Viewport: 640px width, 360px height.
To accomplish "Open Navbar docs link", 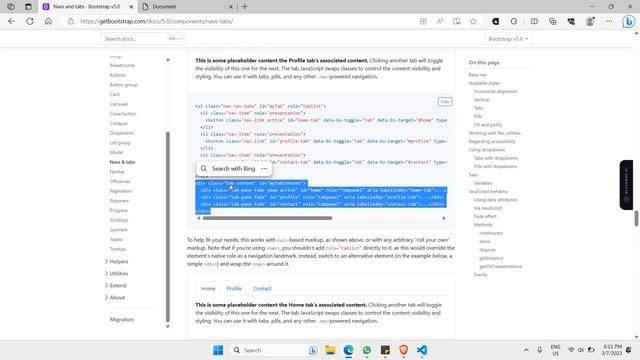I will [x=117, y=172].
